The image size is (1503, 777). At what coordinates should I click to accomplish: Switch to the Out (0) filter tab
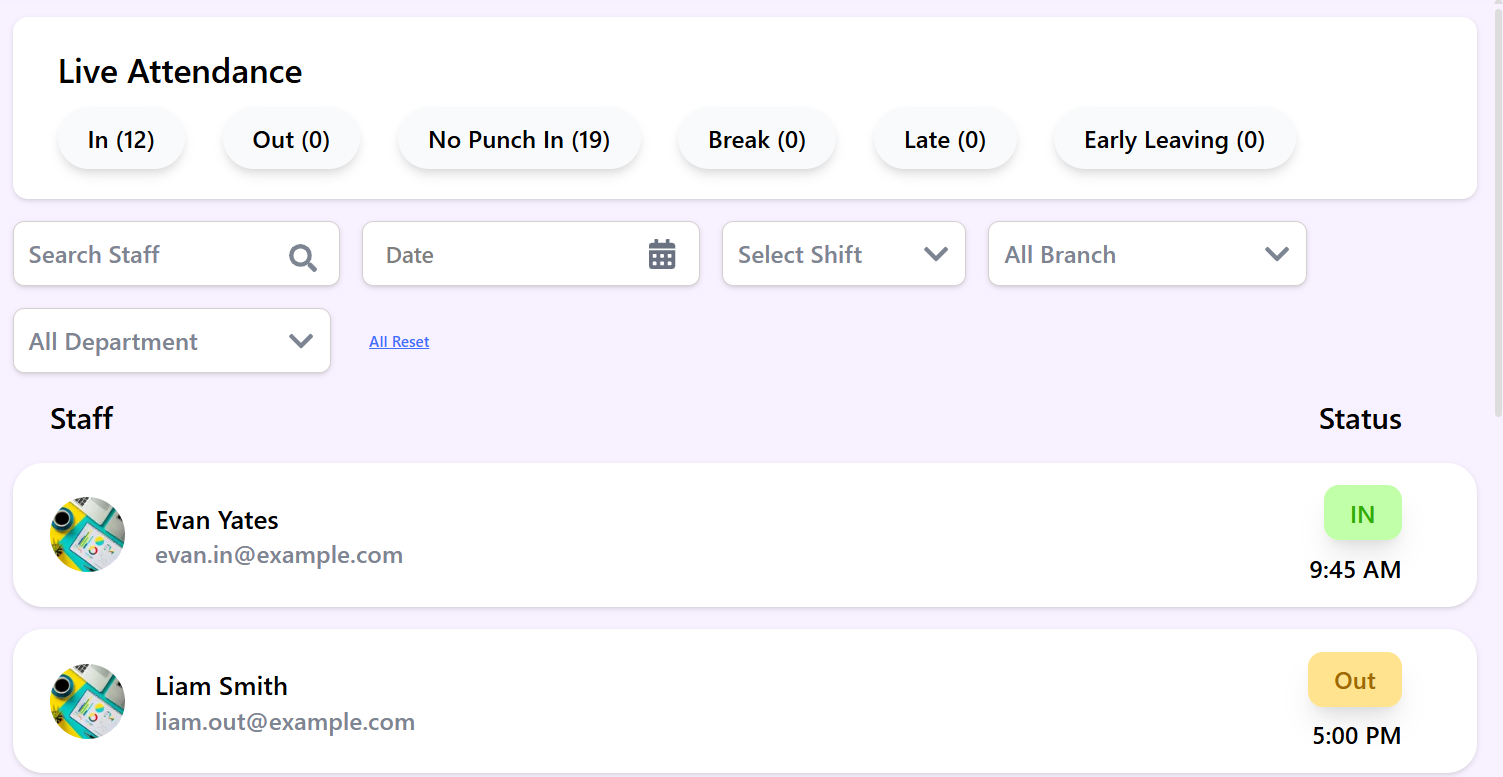coord(291,139)
